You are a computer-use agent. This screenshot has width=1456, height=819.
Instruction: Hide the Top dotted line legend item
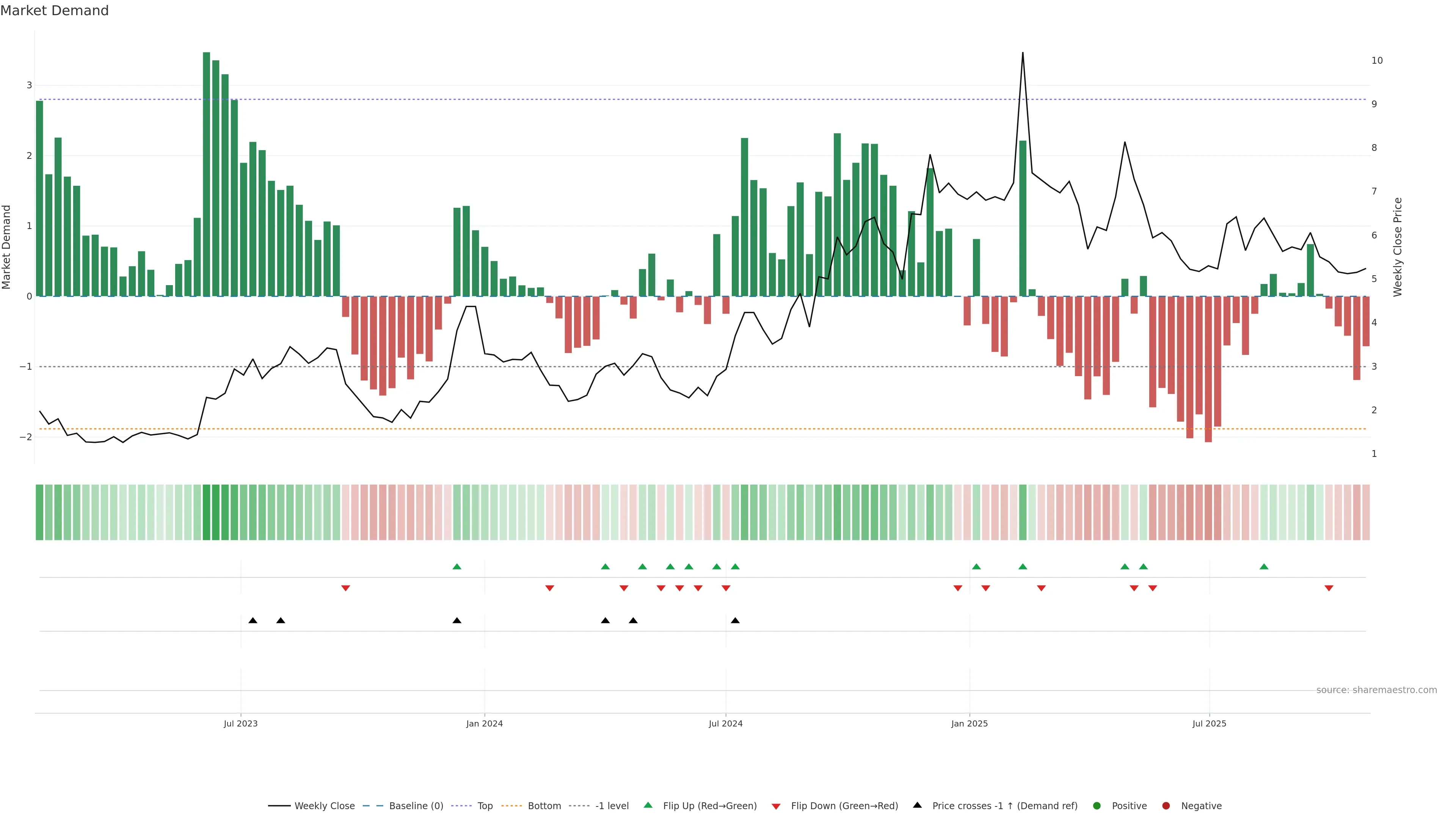coord(485,806)
